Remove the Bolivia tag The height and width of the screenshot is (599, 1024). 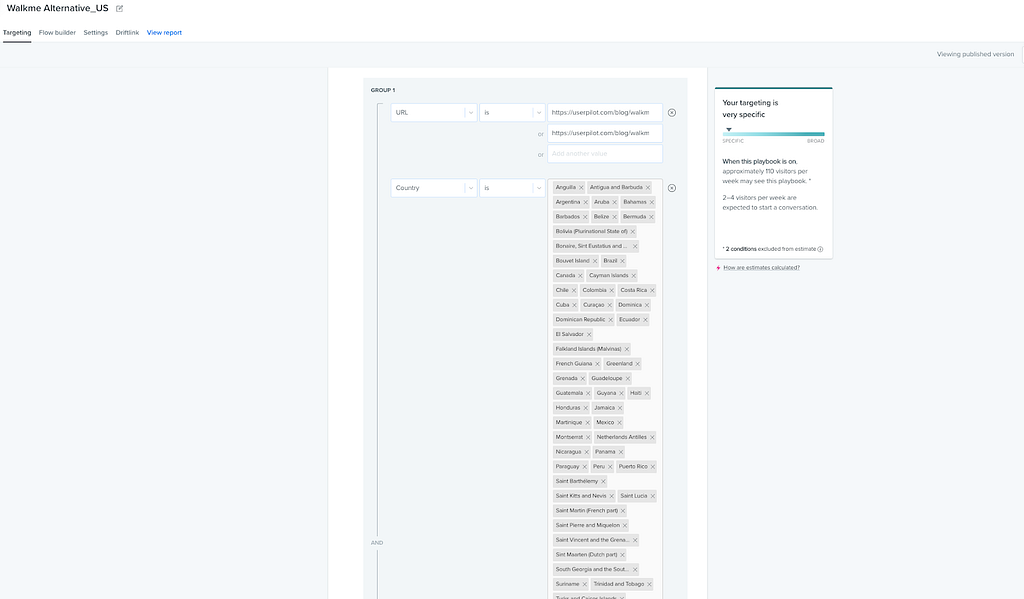tap(632, 231)
